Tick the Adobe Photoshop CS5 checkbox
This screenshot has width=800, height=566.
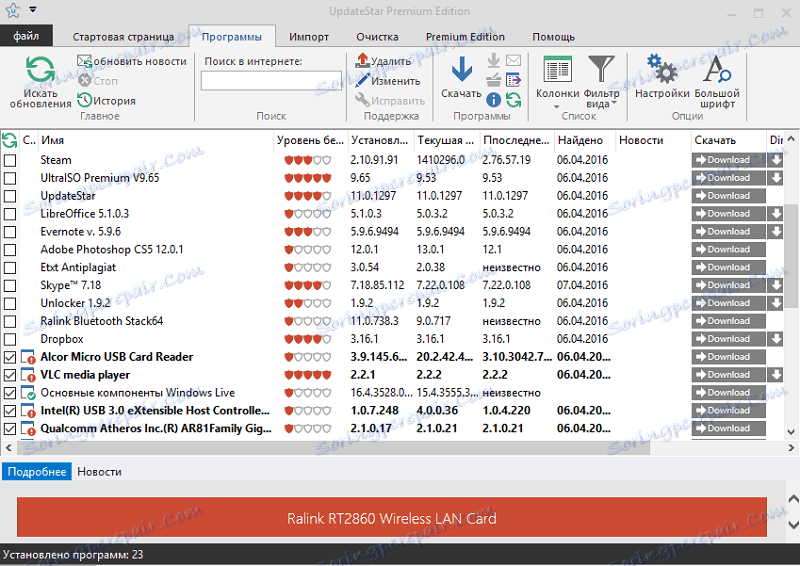(x=10, y=250)
